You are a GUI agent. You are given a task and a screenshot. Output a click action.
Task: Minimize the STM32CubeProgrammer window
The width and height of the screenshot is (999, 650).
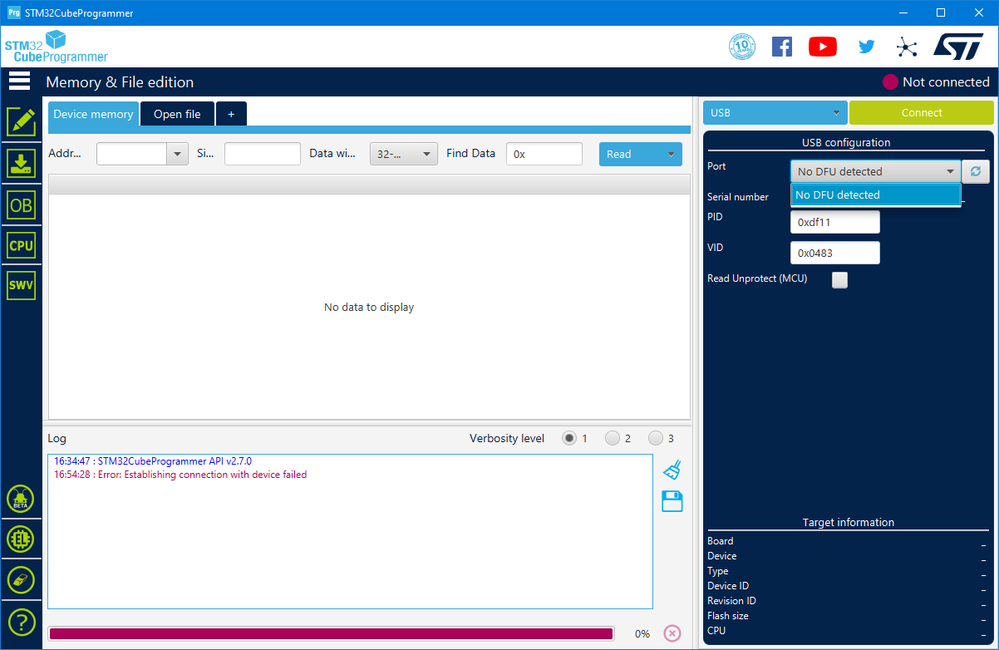[x=903, y=13]
